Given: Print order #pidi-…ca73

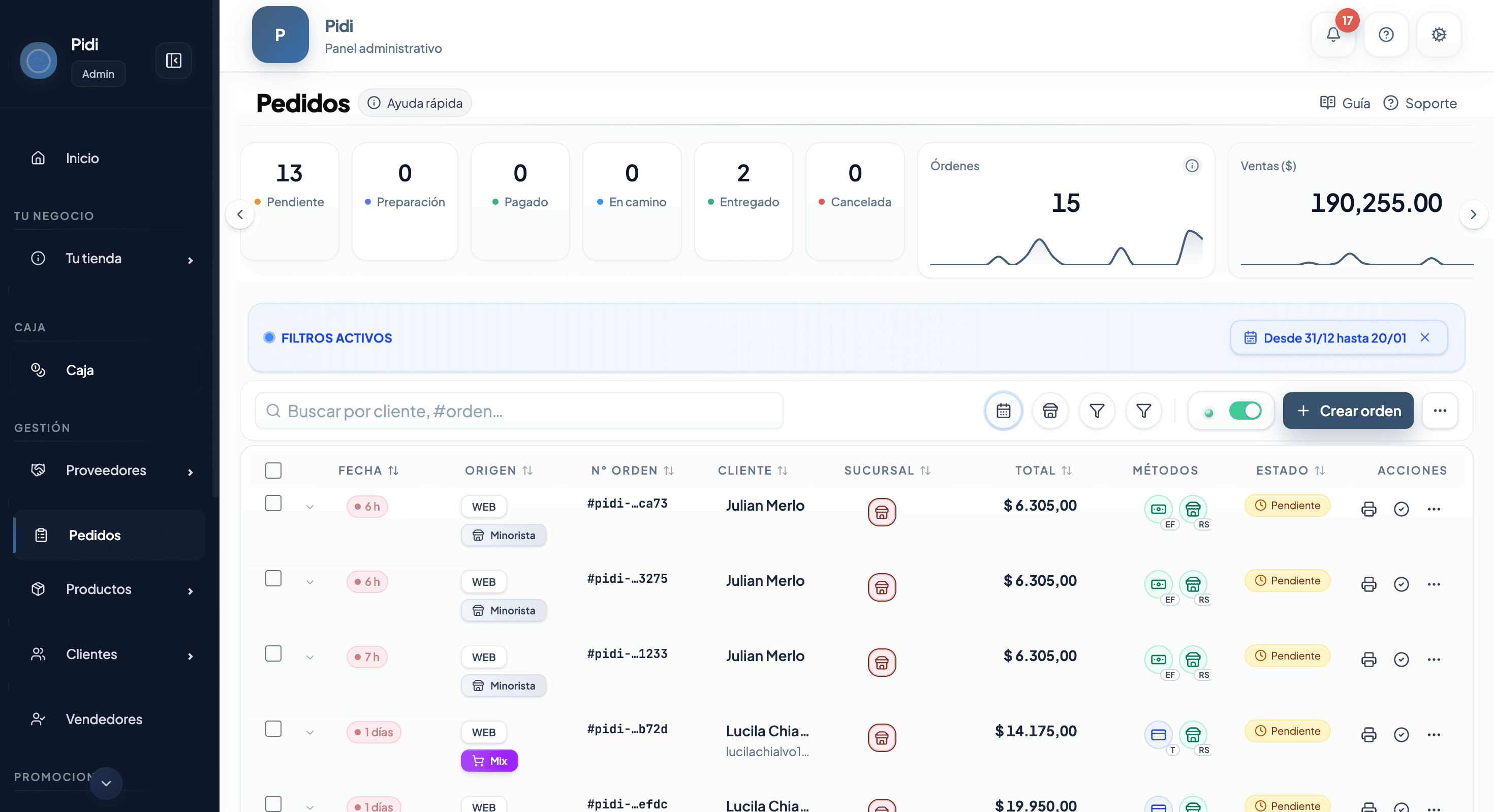Looking at the screenshot, I should tap(1368, 509).
